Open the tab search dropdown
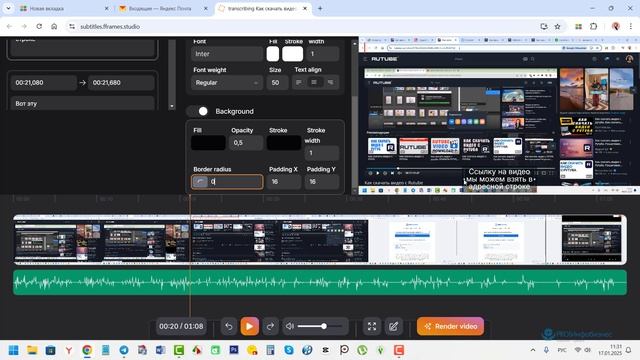This screenshot has width=640, height=360. [8, 8]
